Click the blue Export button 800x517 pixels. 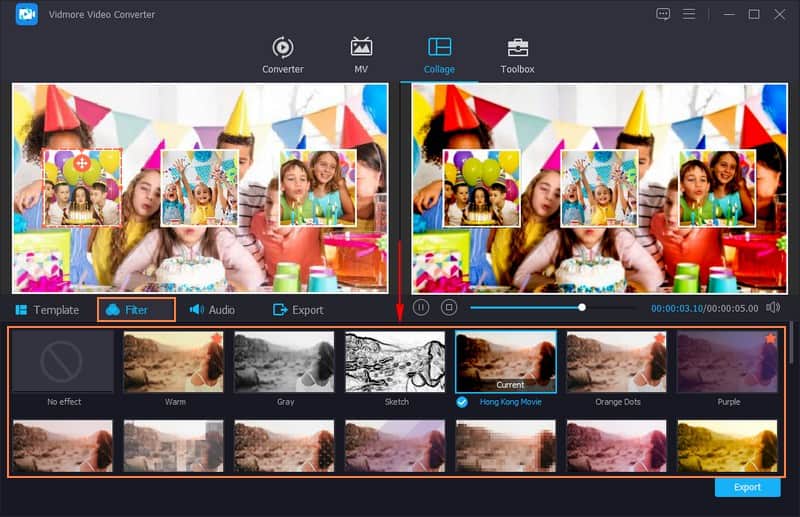tap(747, 487)
